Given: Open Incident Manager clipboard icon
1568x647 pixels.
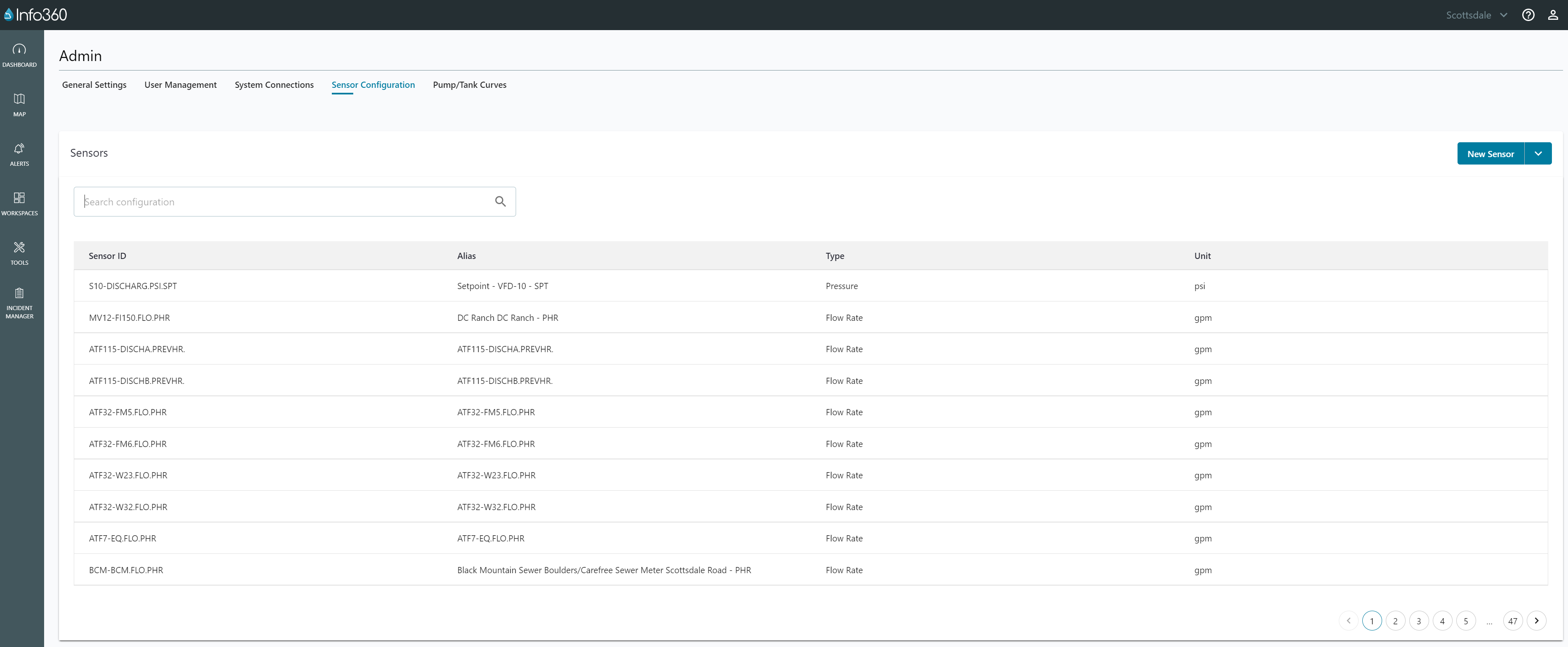Looking at the screenshot, I should click(x=19, y=302).
